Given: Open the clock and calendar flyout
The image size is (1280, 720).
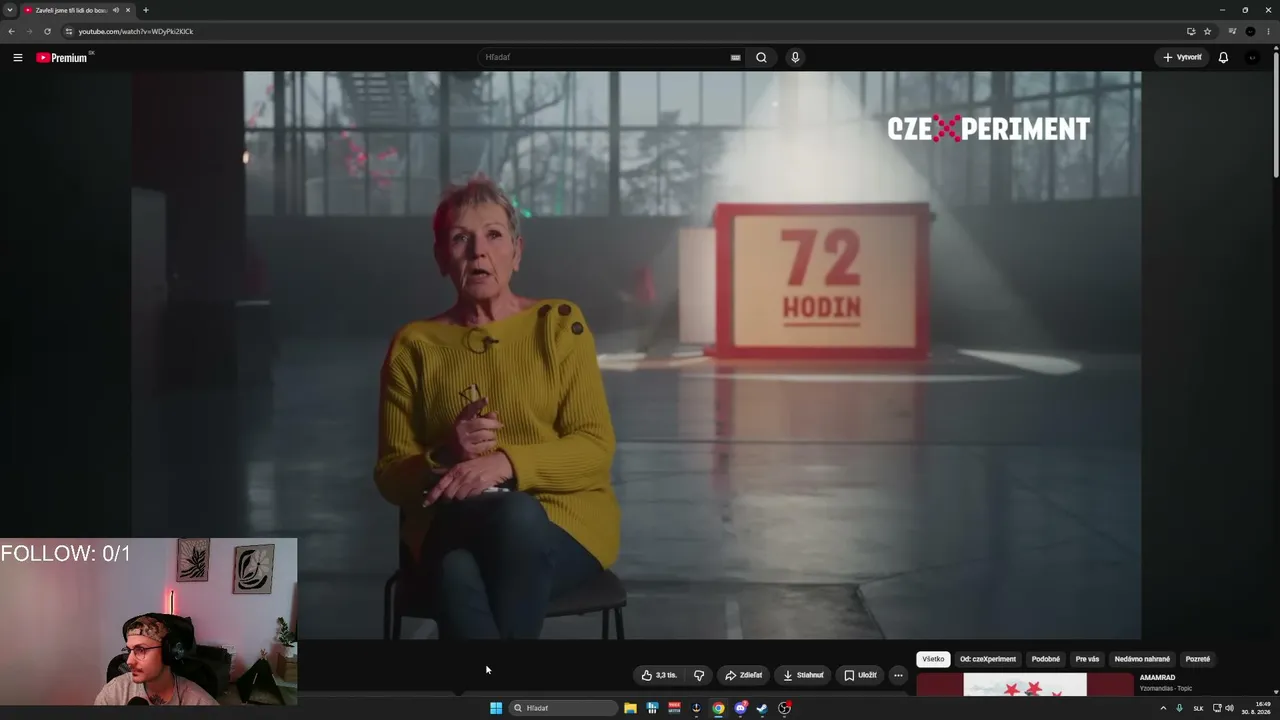Looking at the screenshot, I should [x=1256, y=708].
